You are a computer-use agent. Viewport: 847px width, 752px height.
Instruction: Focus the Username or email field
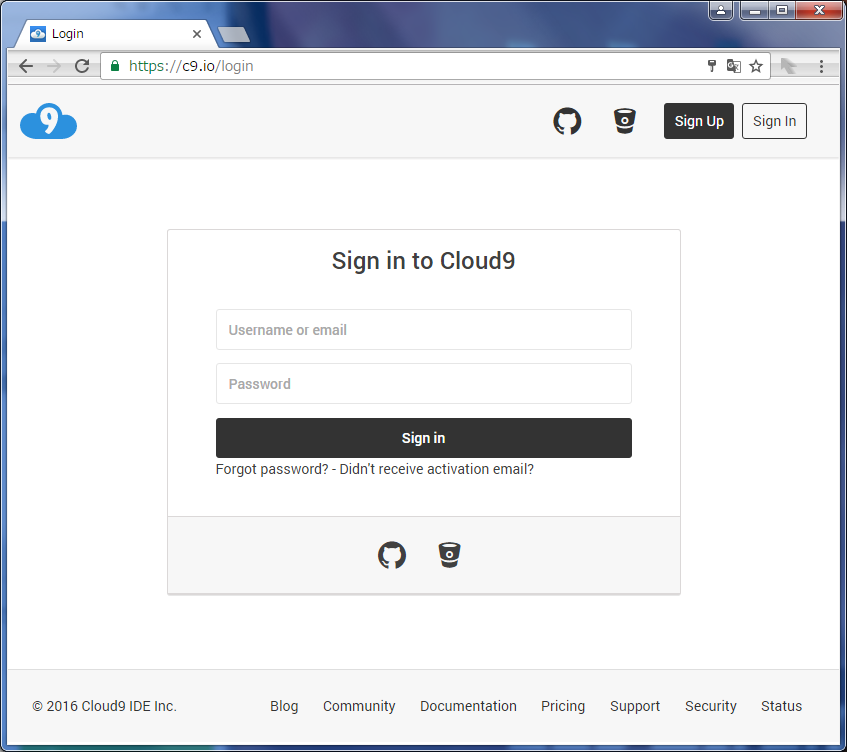(x=424, y=330)
